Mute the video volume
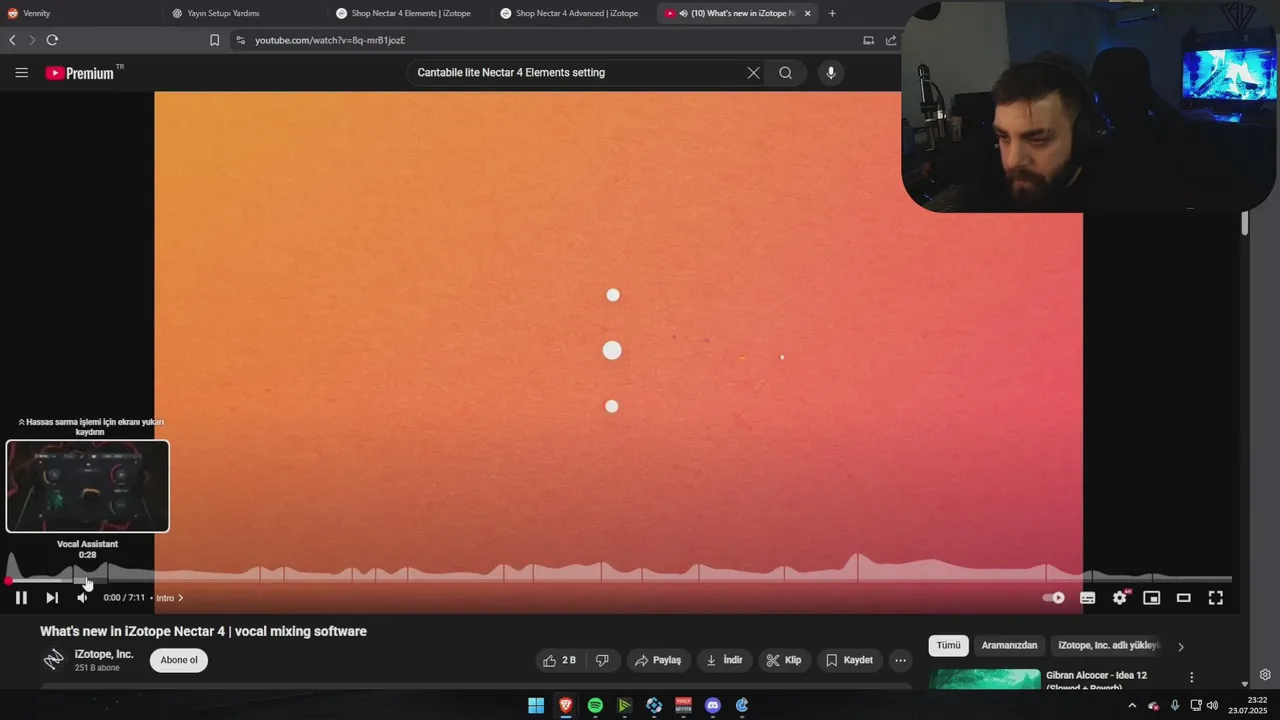The width and height of the screenshot is (1280, 720). (x=83, y=598)
